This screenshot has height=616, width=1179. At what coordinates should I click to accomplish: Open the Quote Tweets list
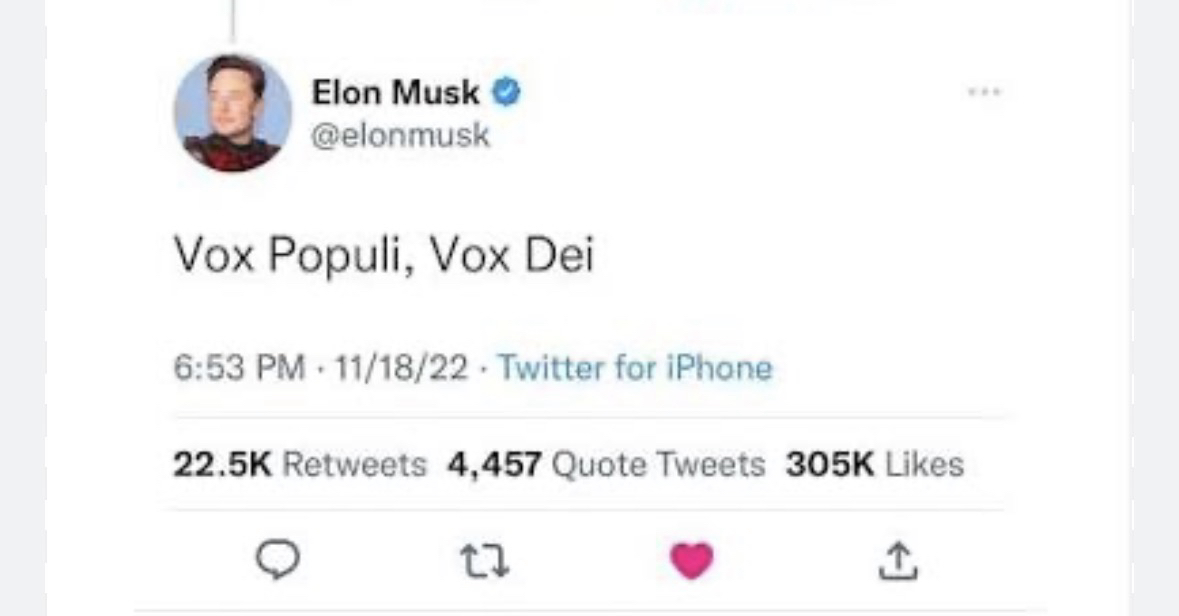[658, 464]
